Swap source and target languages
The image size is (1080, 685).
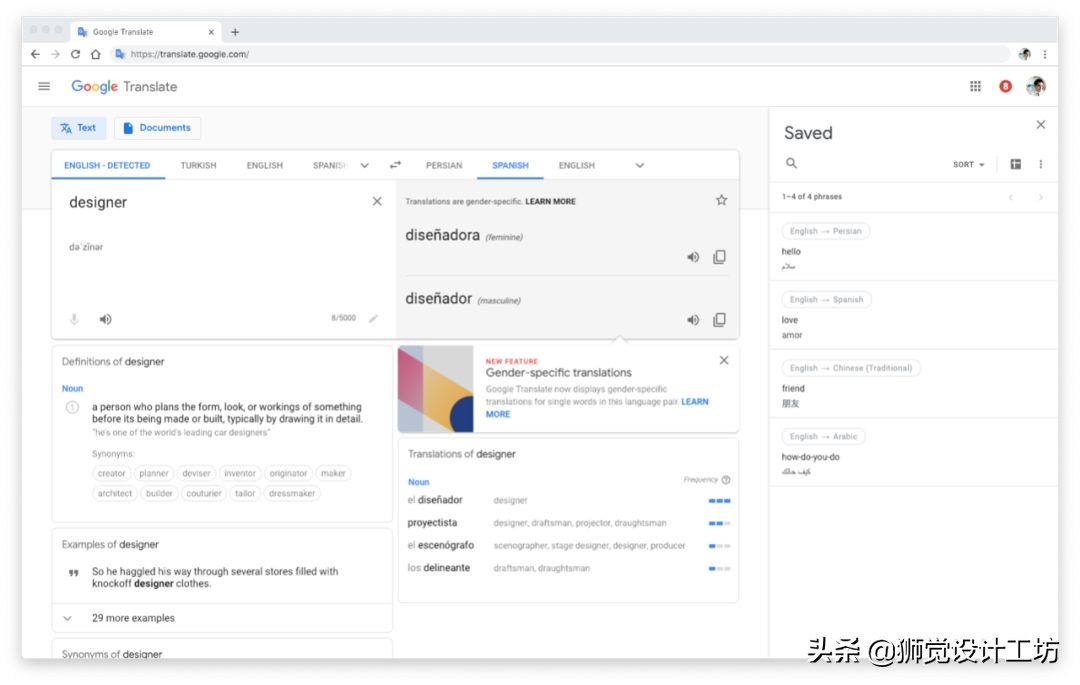(395, 165)
